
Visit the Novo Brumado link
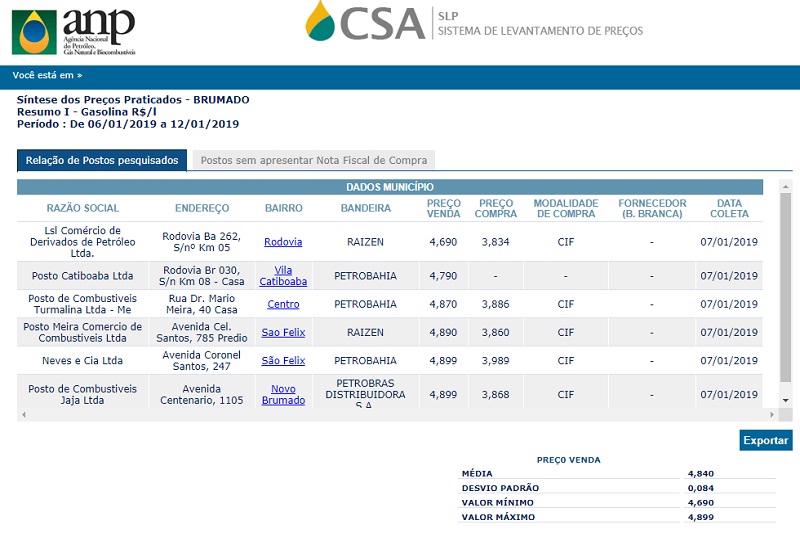coord(283,394)
